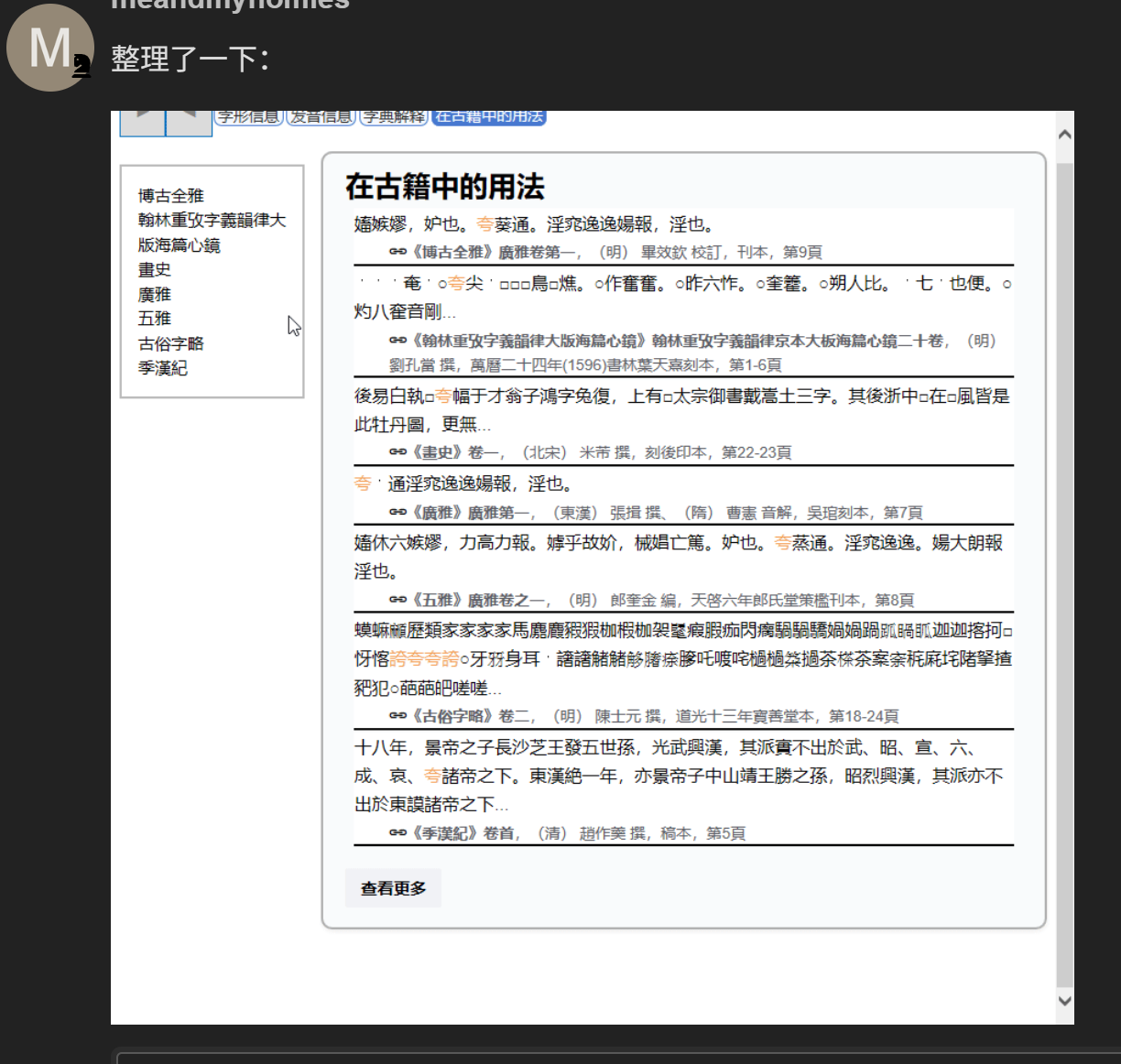Open the user avatar with letter M
Screen dimensions: 1121x1064
tap(49, 48)
